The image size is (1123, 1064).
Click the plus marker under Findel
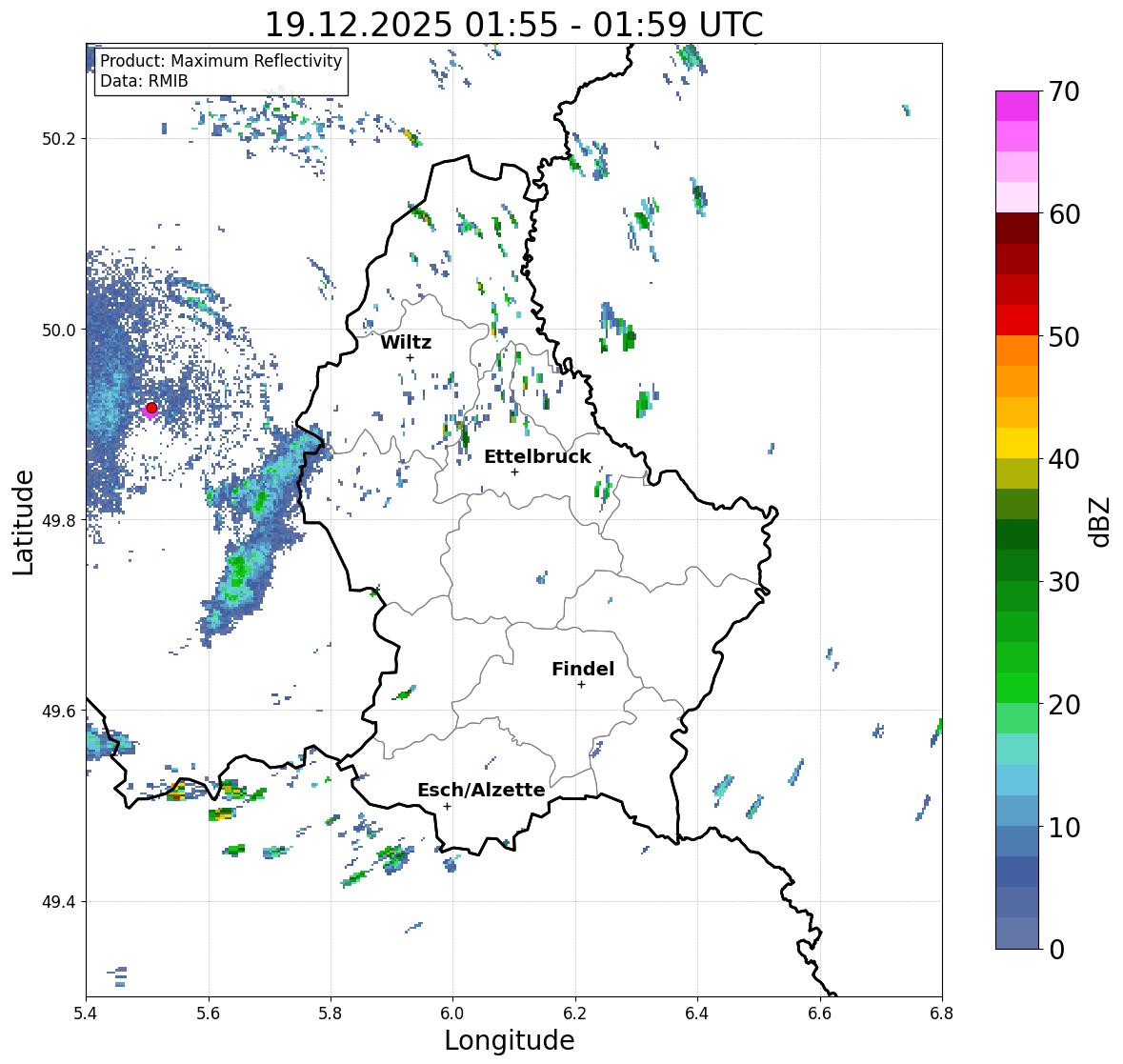[x=582, y=685]
